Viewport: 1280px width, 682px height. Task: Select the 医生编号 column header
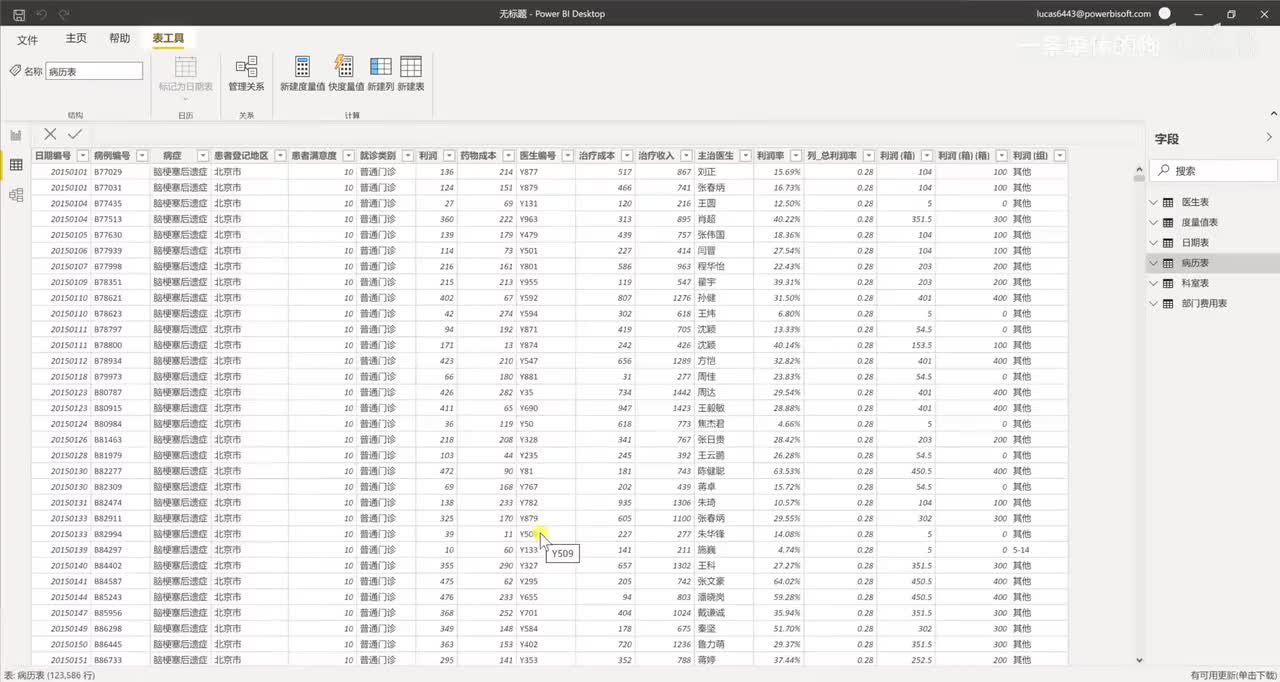[537, 156]
